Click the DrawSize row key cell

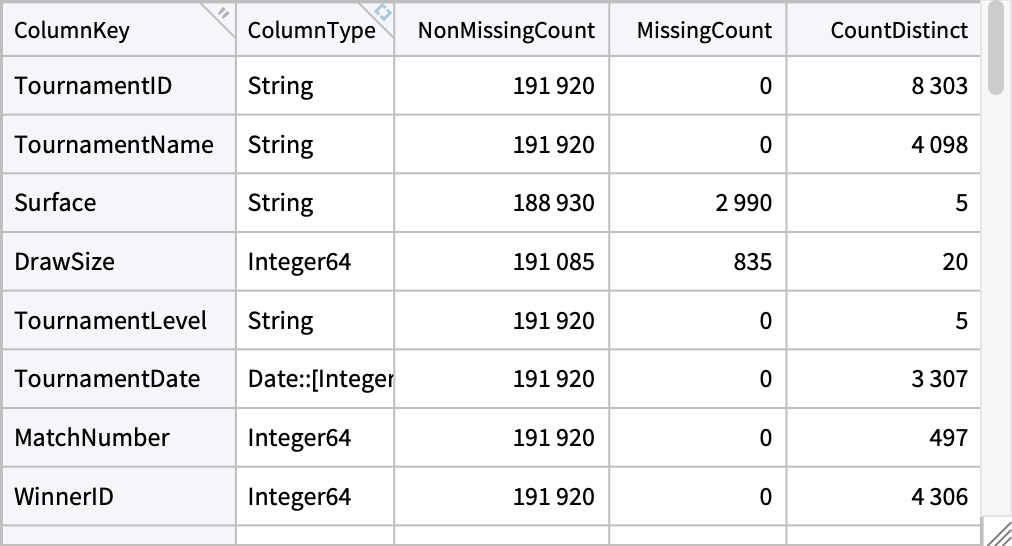pos(65,262)
